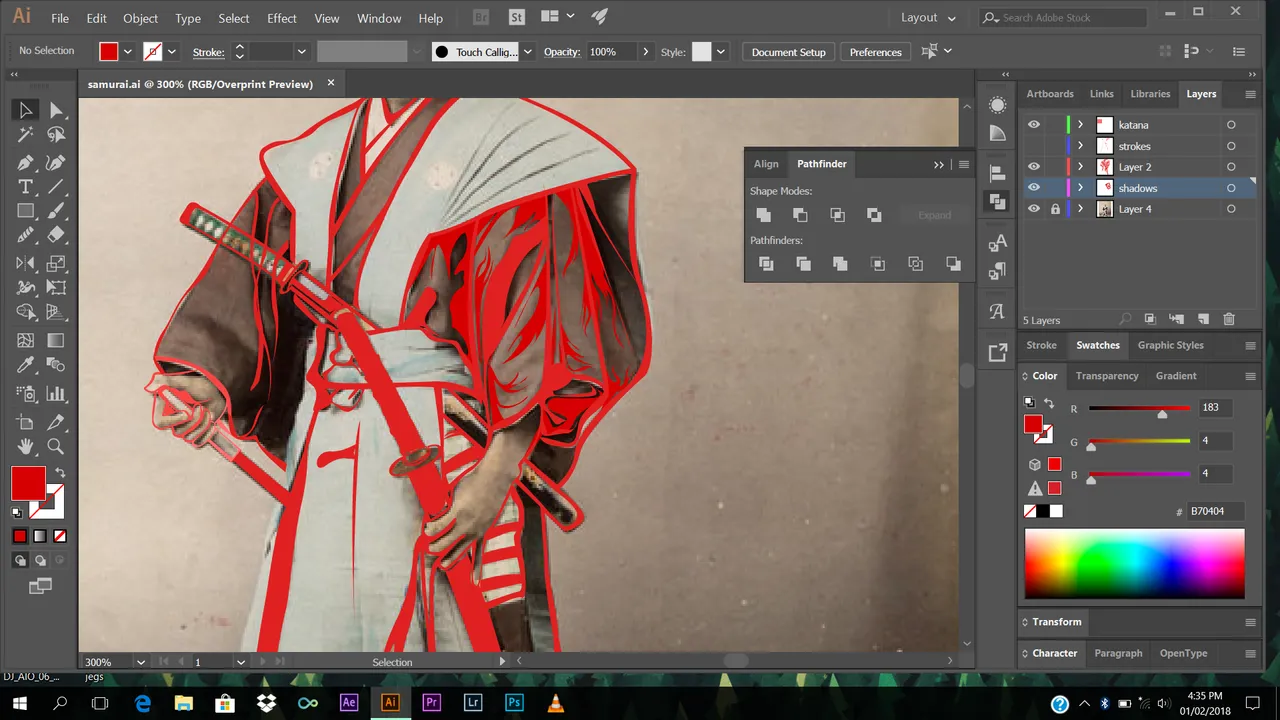The height and width of the screenshot is (720, 1280).
Task: Click the Preferences button
Action: 876,52
